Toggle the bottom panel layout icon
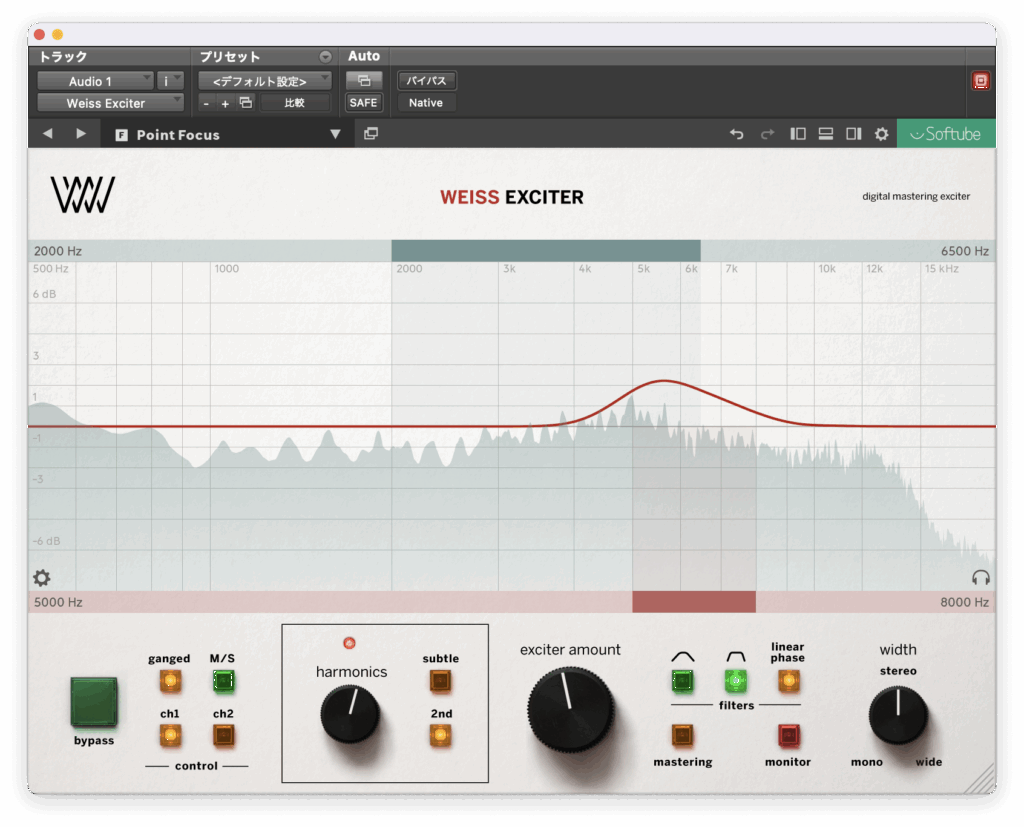Viewport: 1024px width, 827px height. pyautogui.click(x=825, y=134)
